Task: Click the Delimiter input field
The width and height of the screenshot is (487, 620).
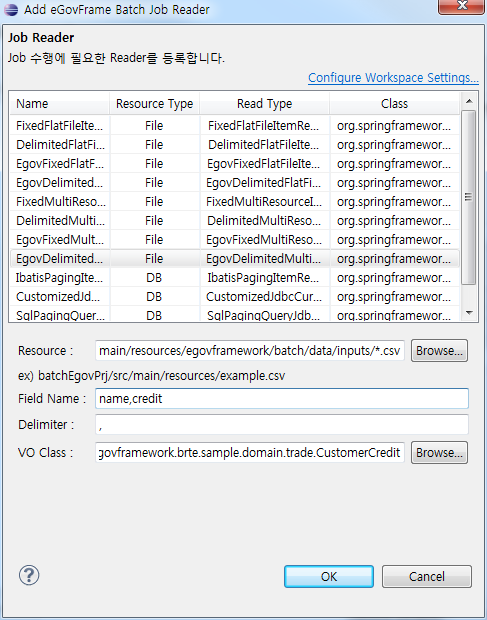Action: pyautogui.click(x=282, y=425)
